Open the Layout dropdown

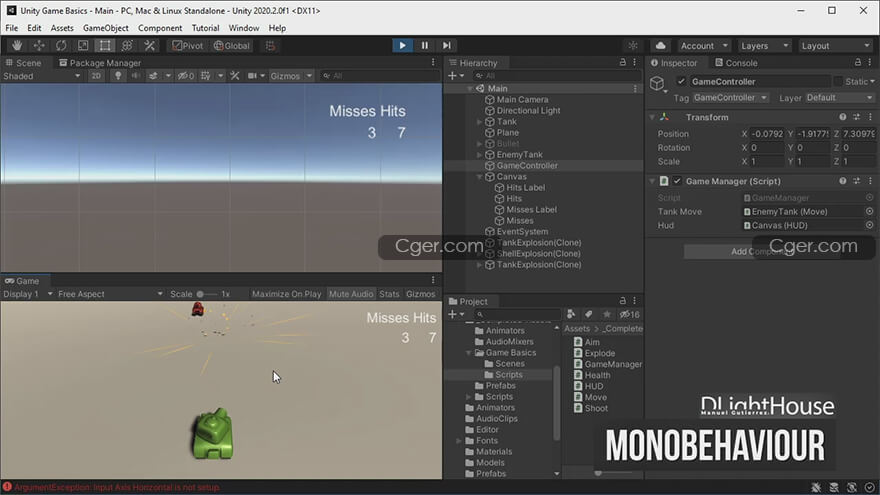click(836, 45)
